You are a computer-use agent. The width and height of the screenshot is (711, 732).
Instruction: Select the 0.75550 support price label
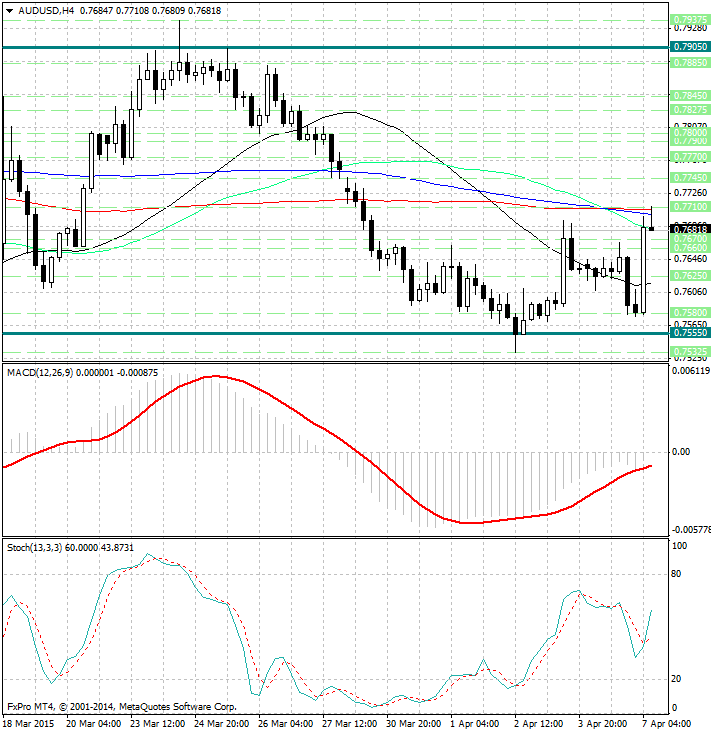690,333
